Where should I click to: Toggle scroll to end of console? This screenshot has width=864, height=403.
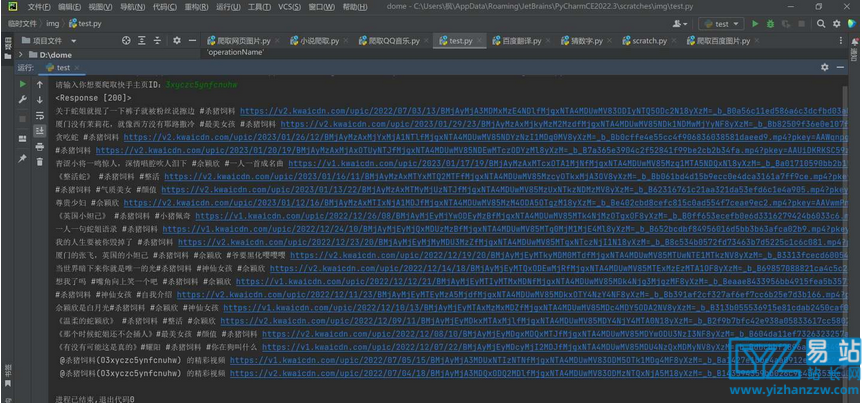click(40, 131)
